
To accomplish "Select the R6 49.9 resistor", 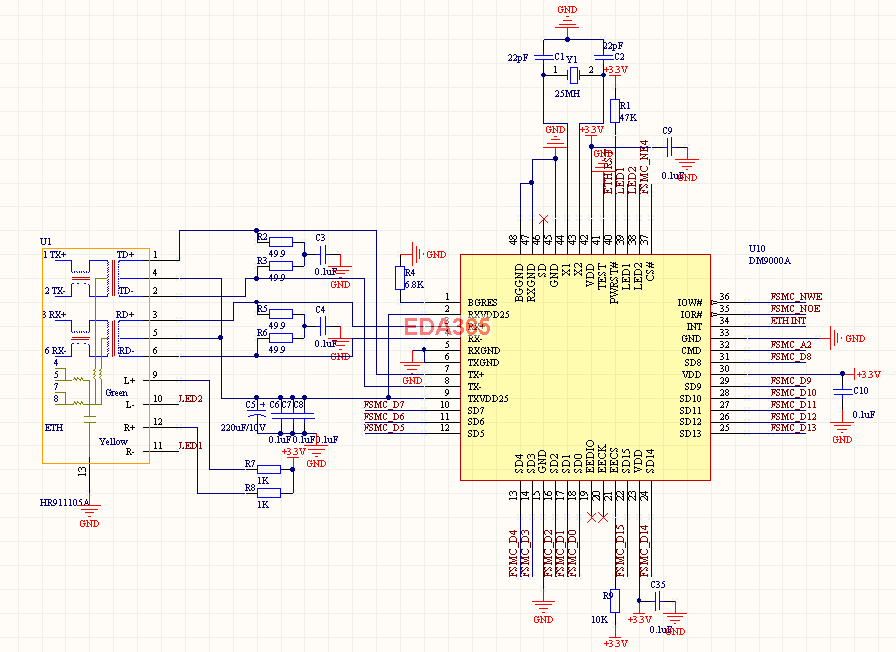I will (x=281, y=338).
